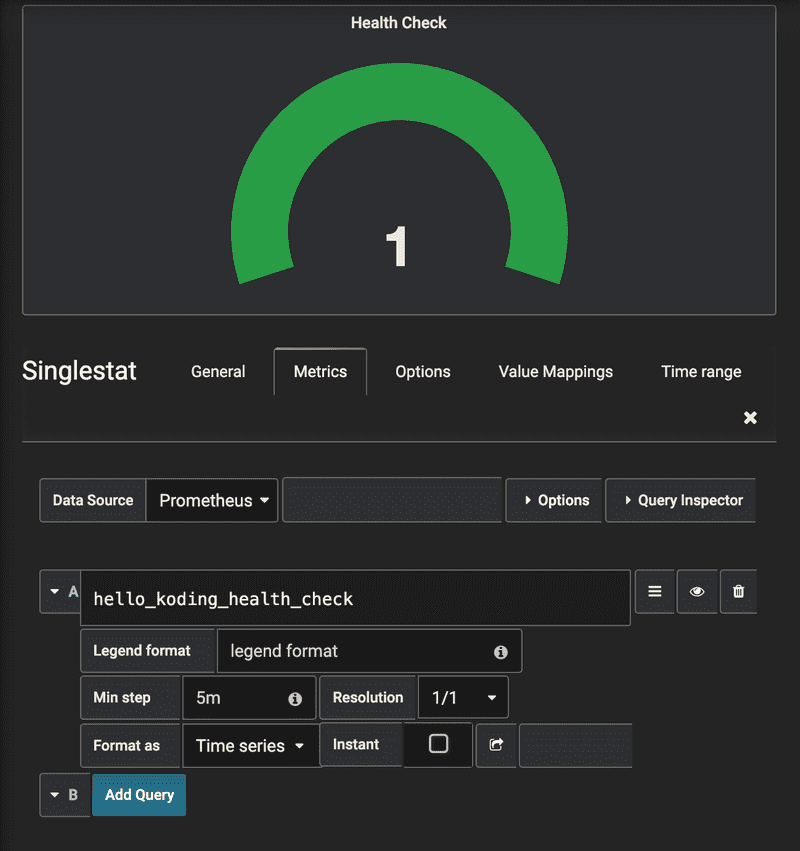This screenshot has height=851, width=800.
Task: Open the Time range tab
Action: click(701, 372)
